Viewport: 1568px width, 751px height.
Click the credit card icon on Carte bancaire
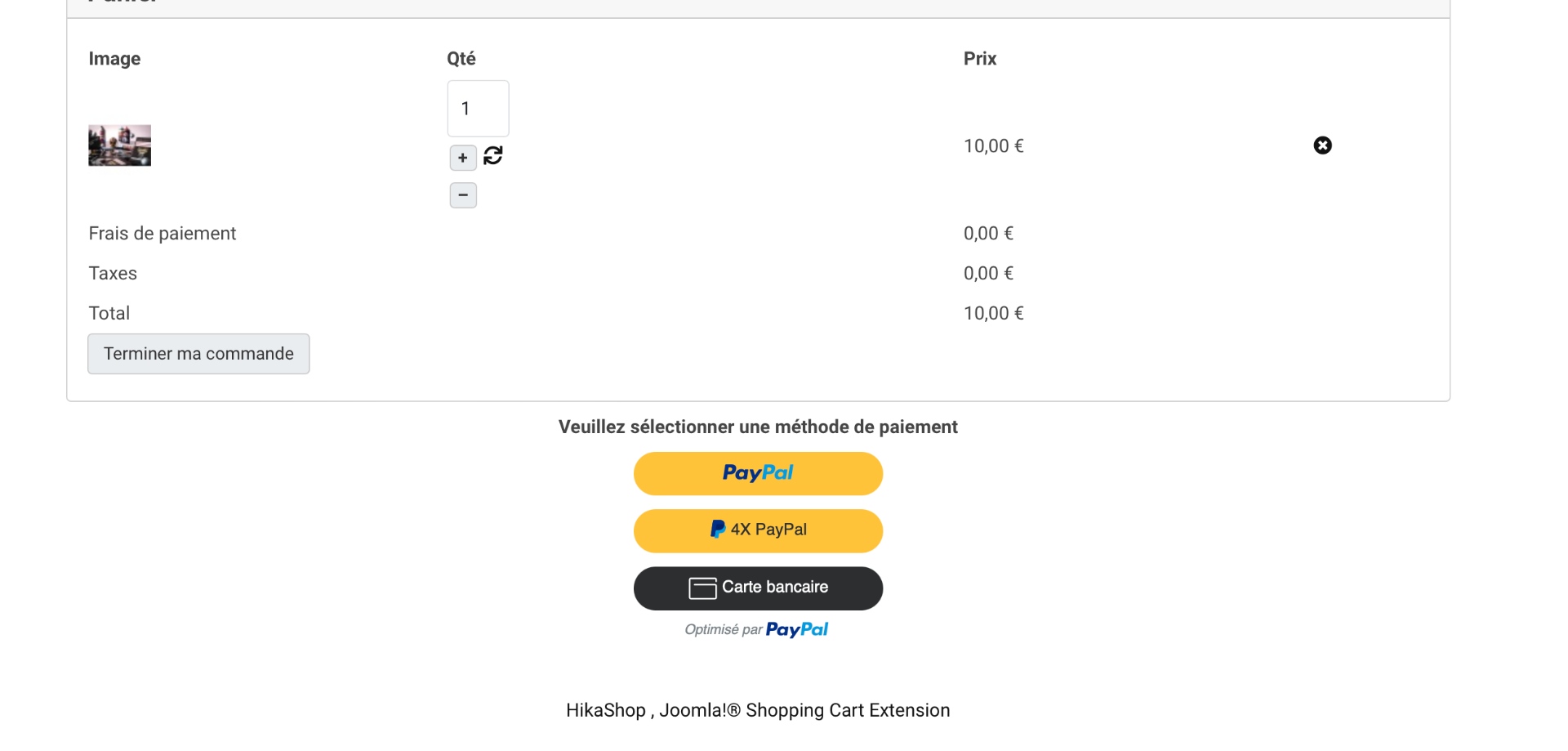click(702, 588)
